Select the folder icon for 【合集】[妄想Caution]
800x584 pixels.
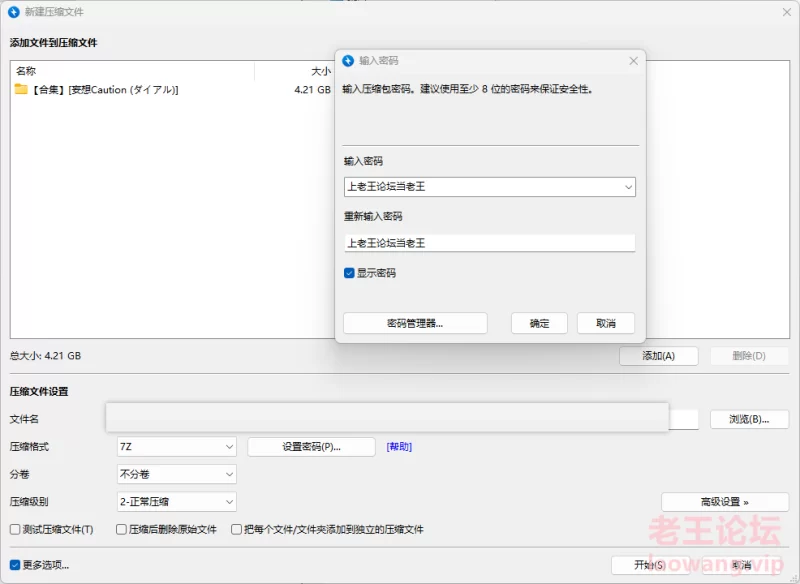click(x=21, y=90)
